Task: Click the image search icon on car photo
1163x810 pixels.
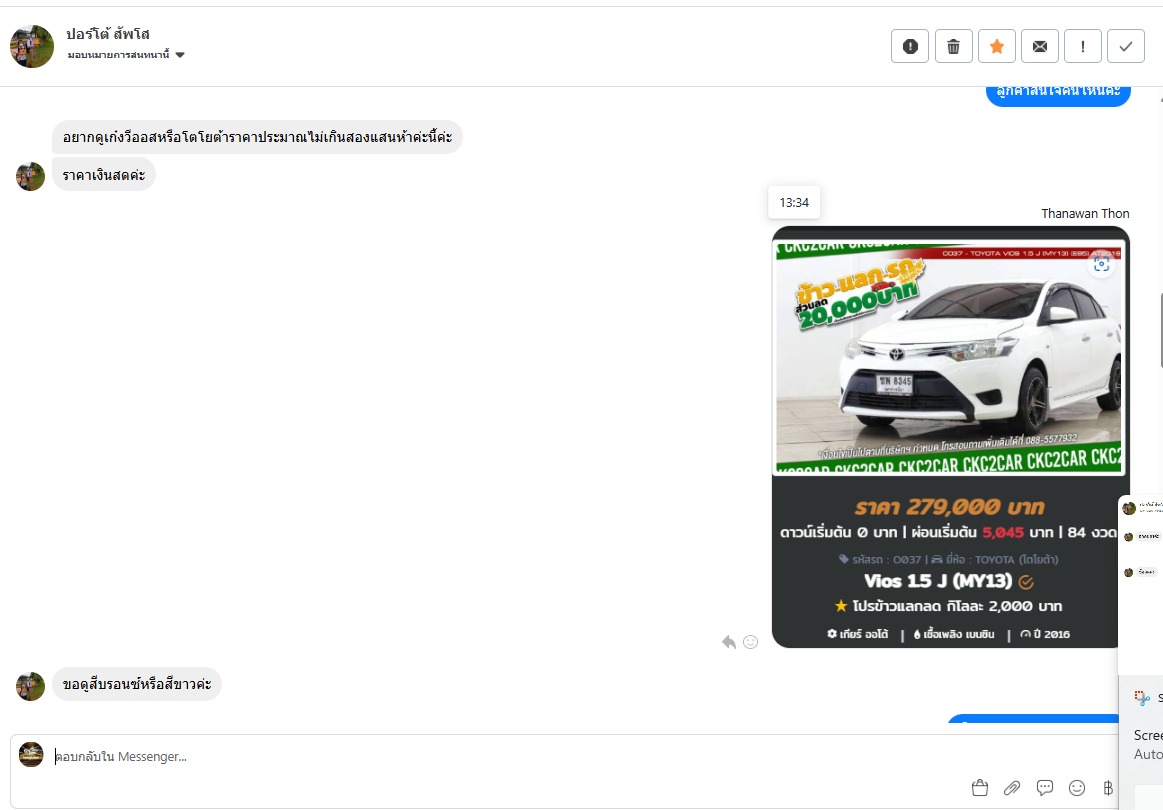Action: click(1101, 264)
